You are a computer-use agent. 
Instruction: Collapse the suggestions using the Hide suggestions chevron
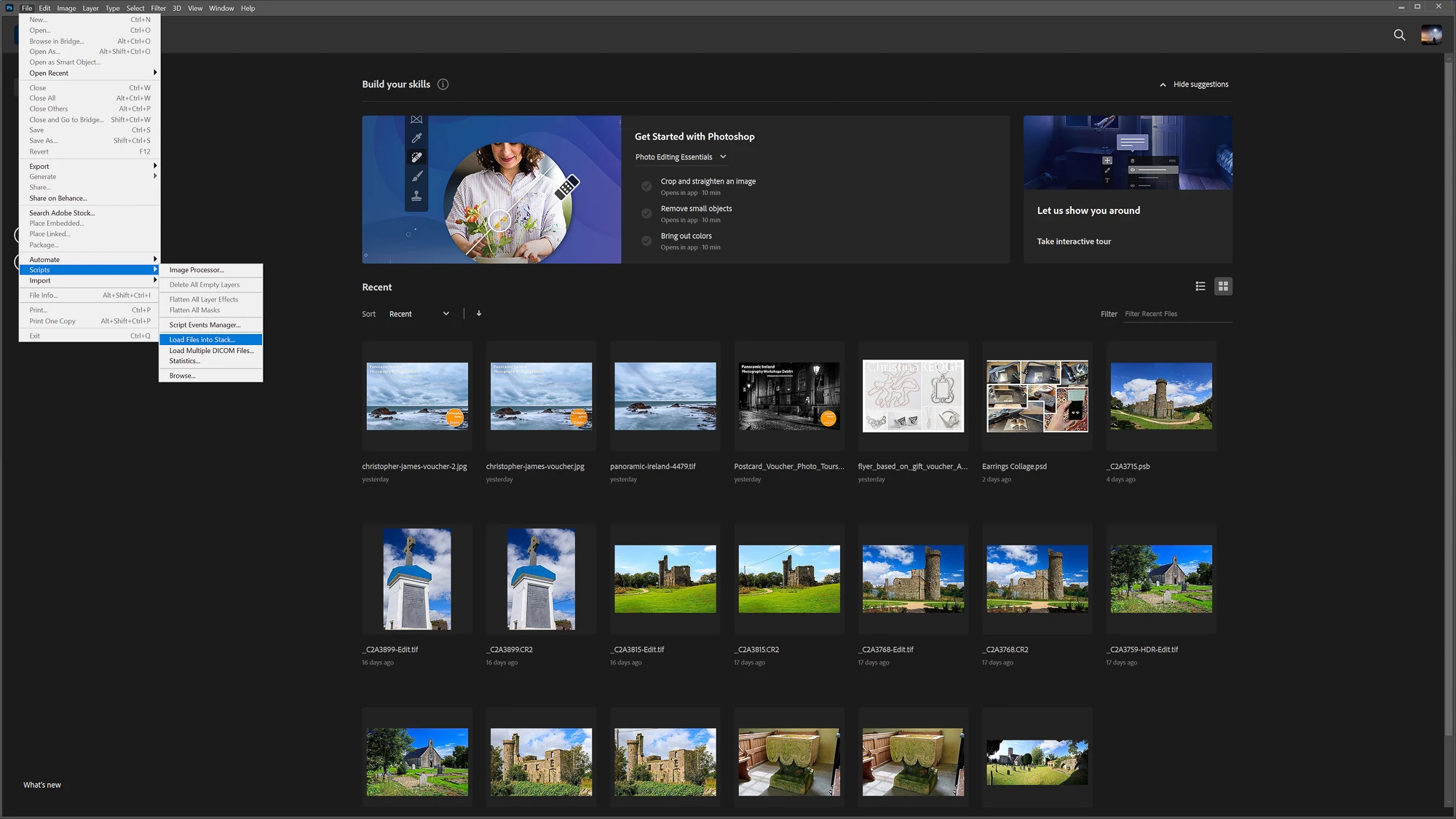click(1163, 85)
